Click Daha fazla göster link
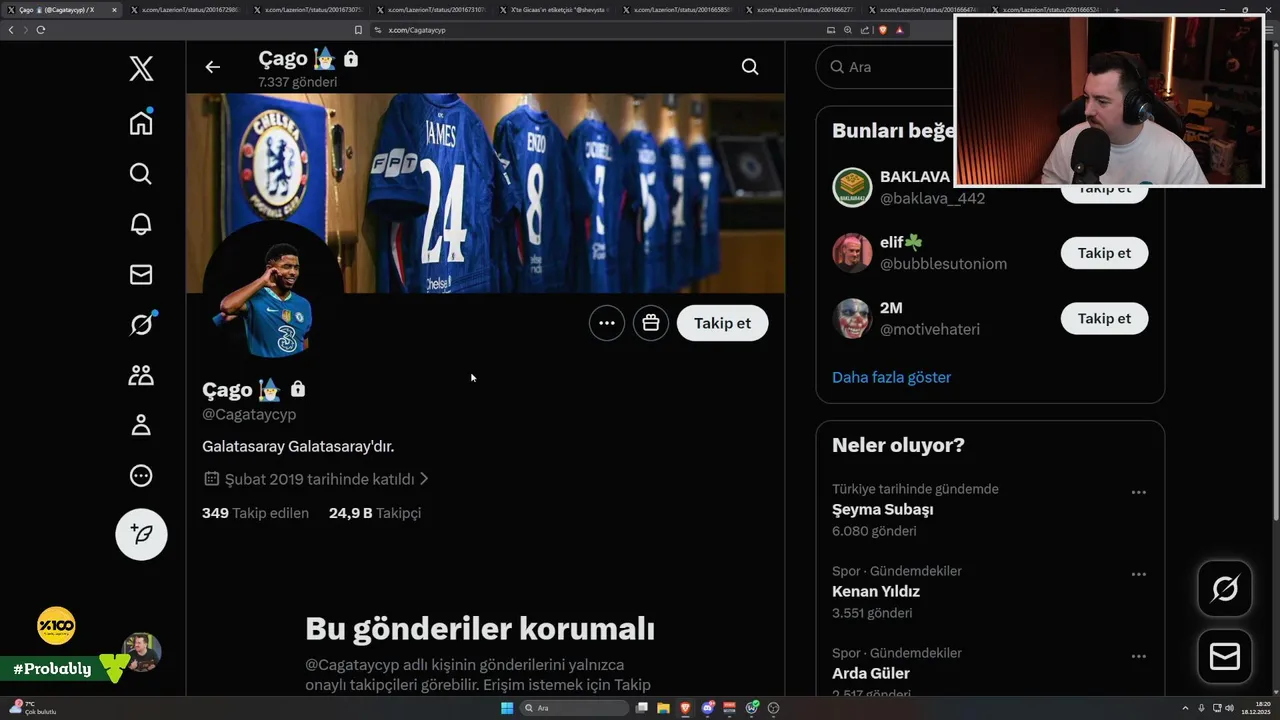The height and width of the screenshot is (720, 1280). pos(891,377)
